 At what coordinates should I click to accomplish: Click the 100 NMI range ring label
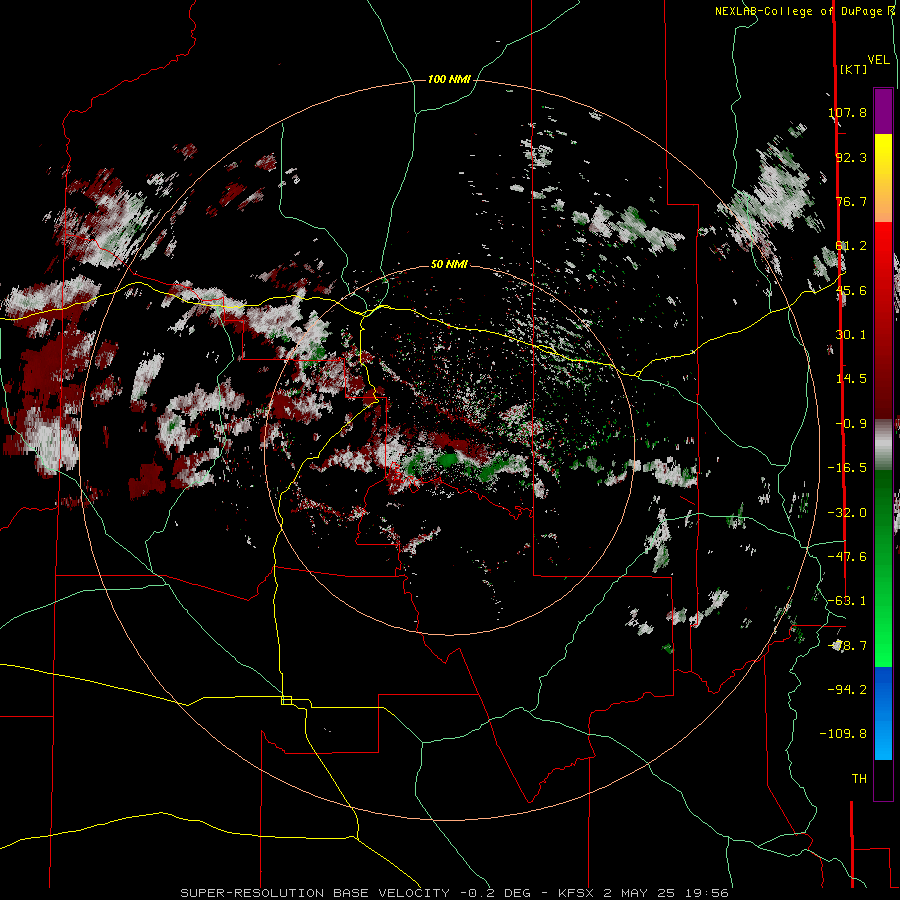pyautogui.click(x=449, y=79)
